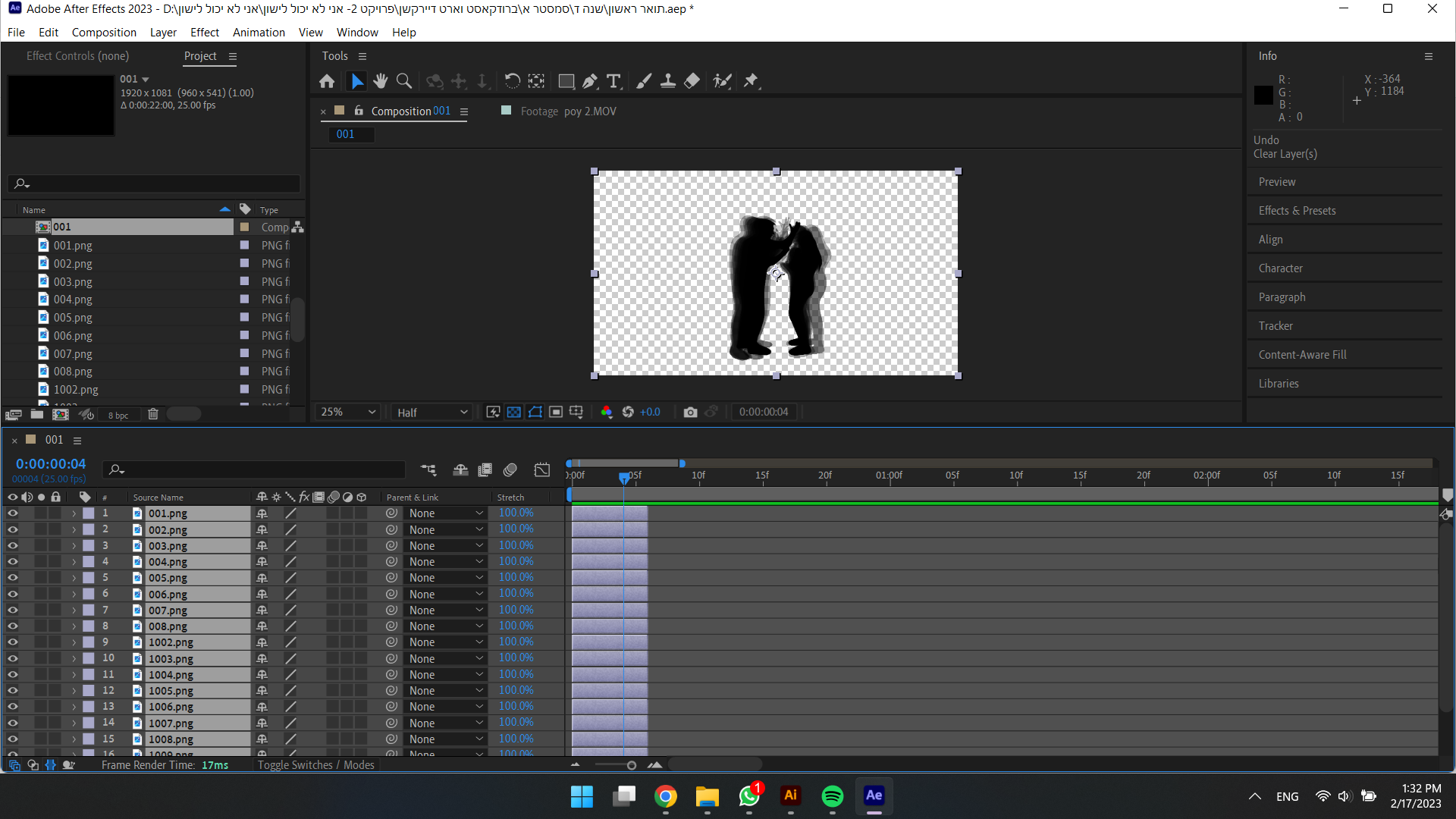The width and height of the screenshot is (1456, 819).
Task: Take a snapshot of the composition viewer
Action: click(x=690, y=412)
